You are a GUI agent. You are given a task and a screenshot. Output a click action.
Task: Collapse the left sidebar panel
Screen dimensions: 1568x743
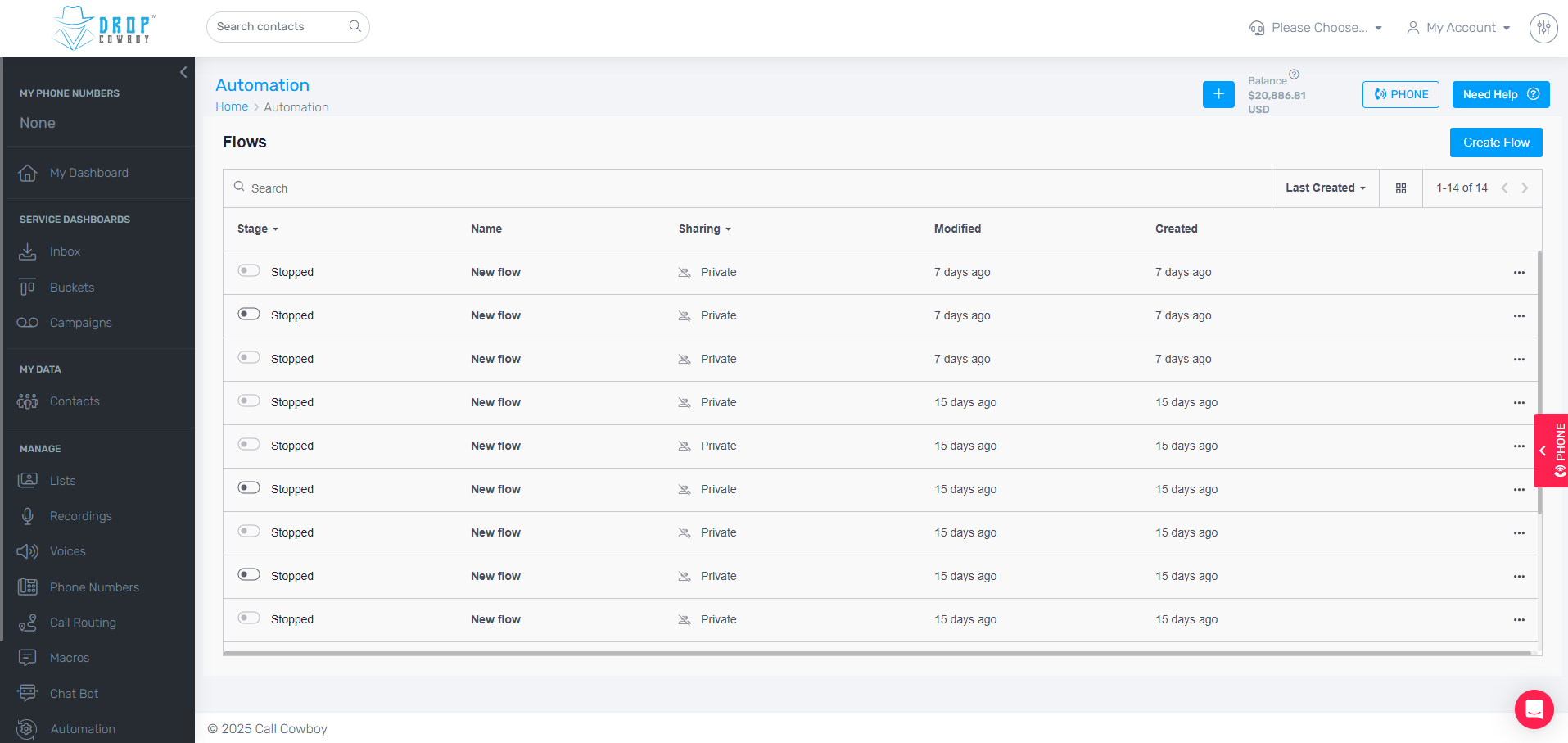(x=183, y=72)
